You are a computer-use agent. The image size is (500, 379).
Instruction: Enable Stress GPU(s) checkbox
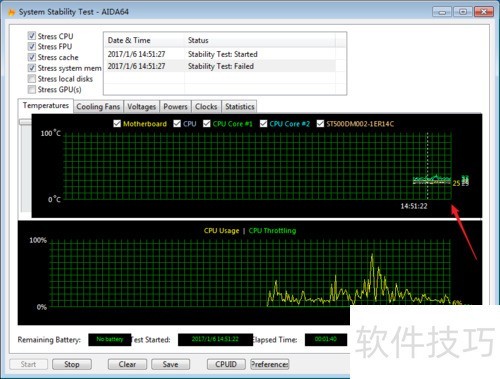click(32, 89)
